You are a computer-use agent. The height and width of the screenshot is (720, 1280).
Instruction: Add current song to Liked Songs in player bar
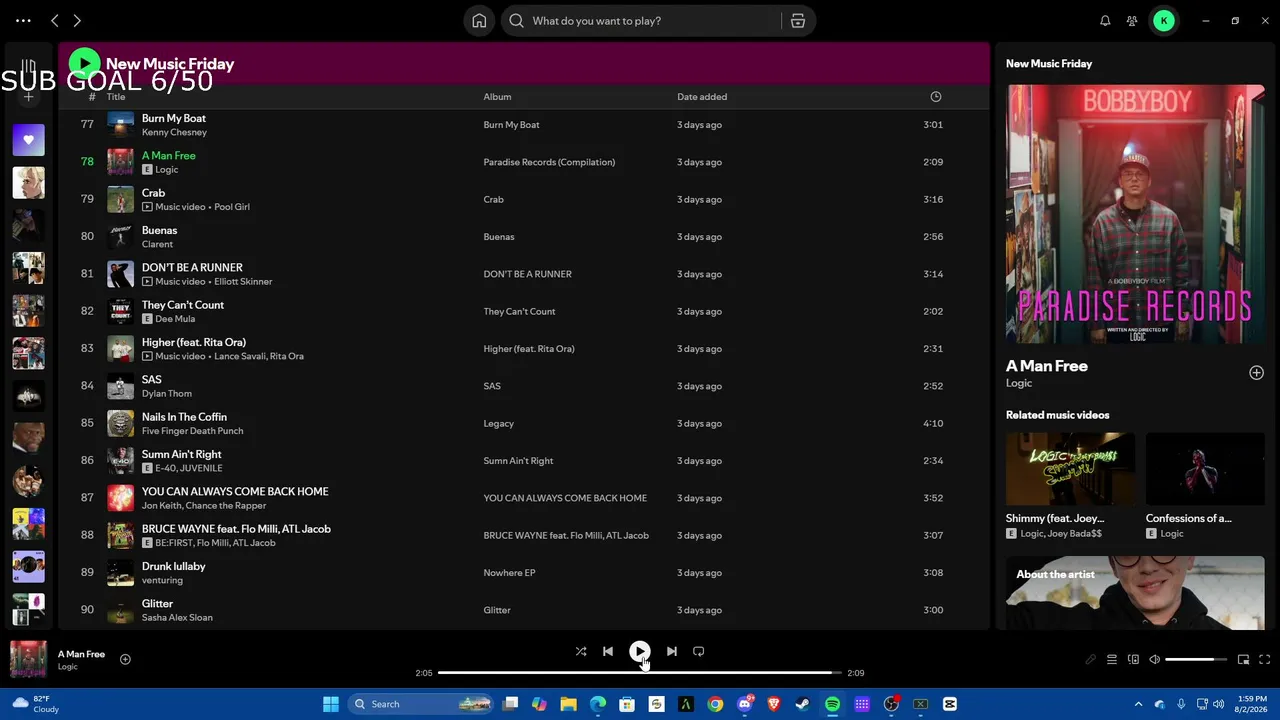pos(125,660)
